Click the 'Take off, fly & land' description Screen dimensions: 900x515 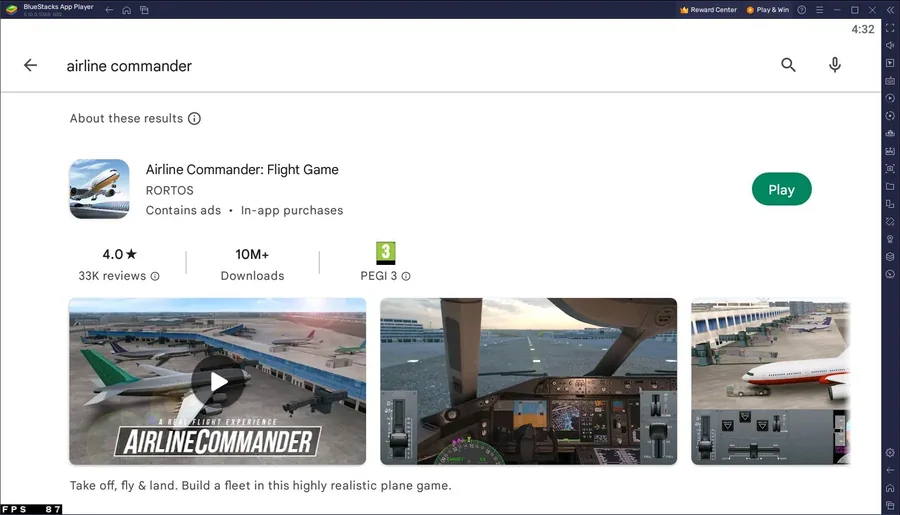coord(261,486)
